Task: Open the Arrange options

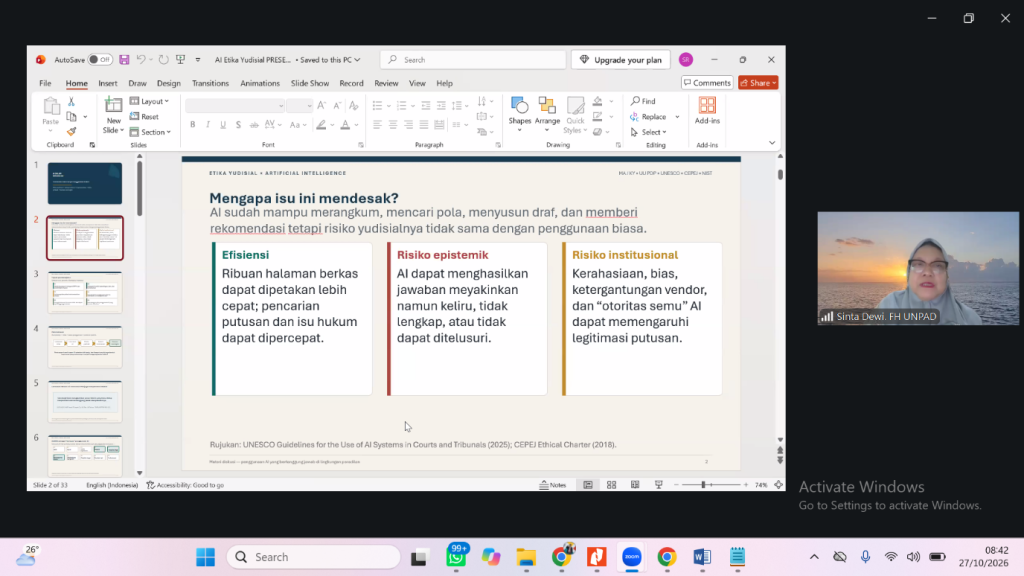Action: pos(547,114)
